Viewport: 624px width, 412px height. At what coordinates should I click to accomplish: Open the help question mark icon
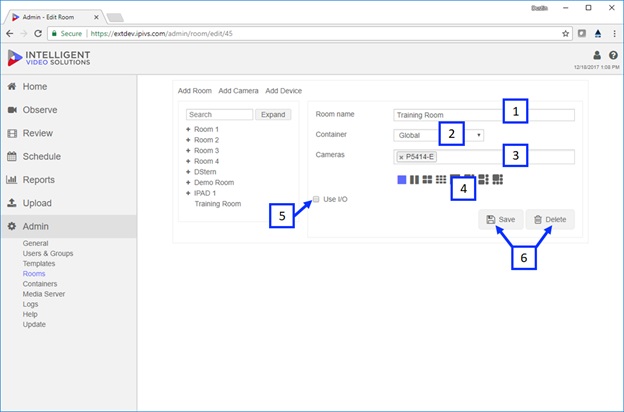(613, 55)
